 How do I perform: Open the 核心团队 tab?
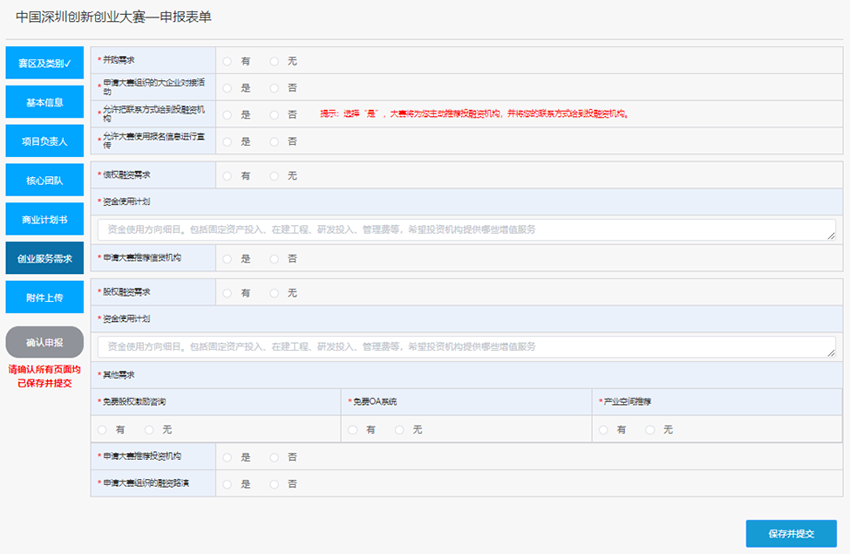[44, 180]
